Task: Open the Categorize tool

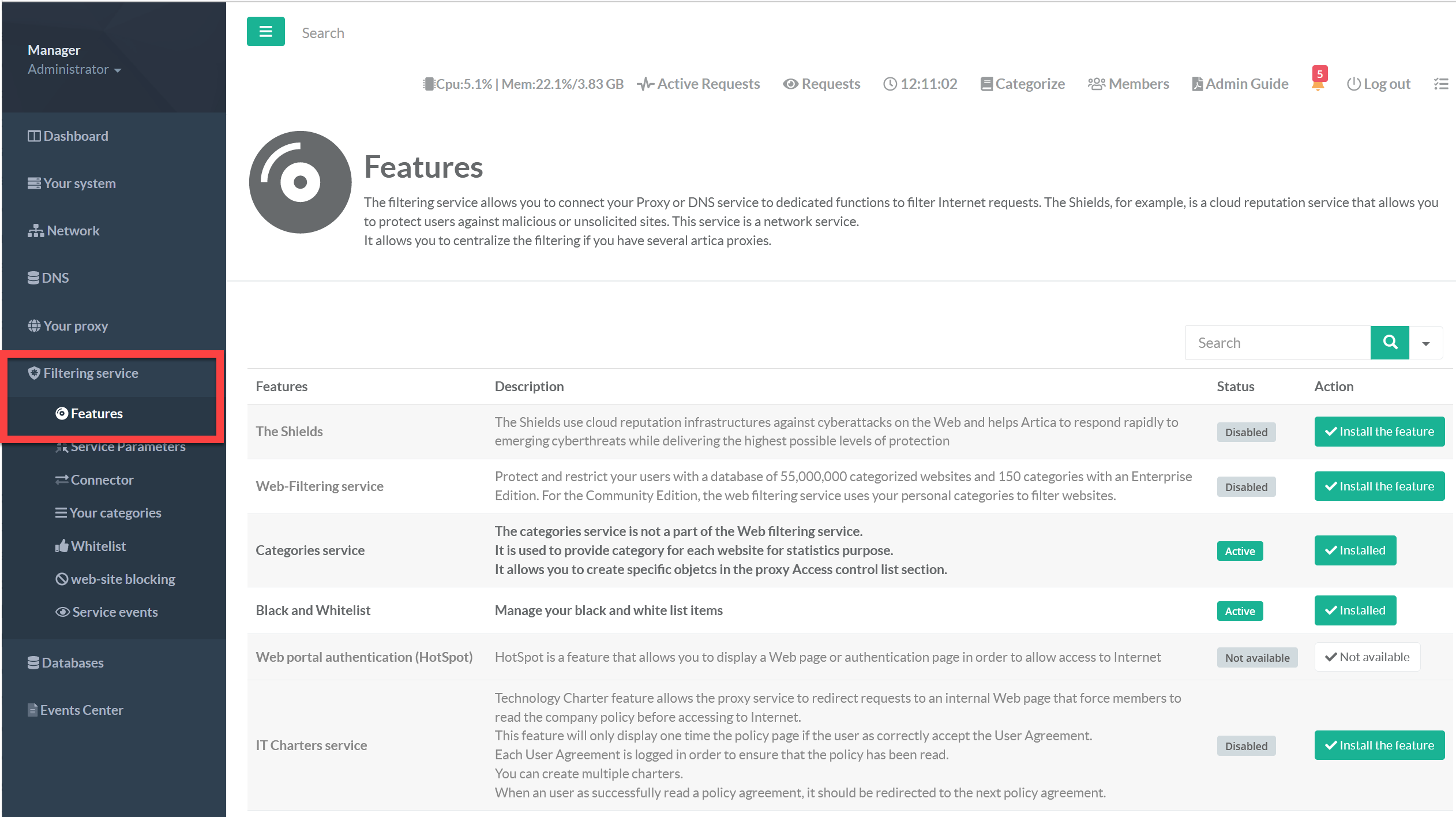Action: (x=1022, y=84)
